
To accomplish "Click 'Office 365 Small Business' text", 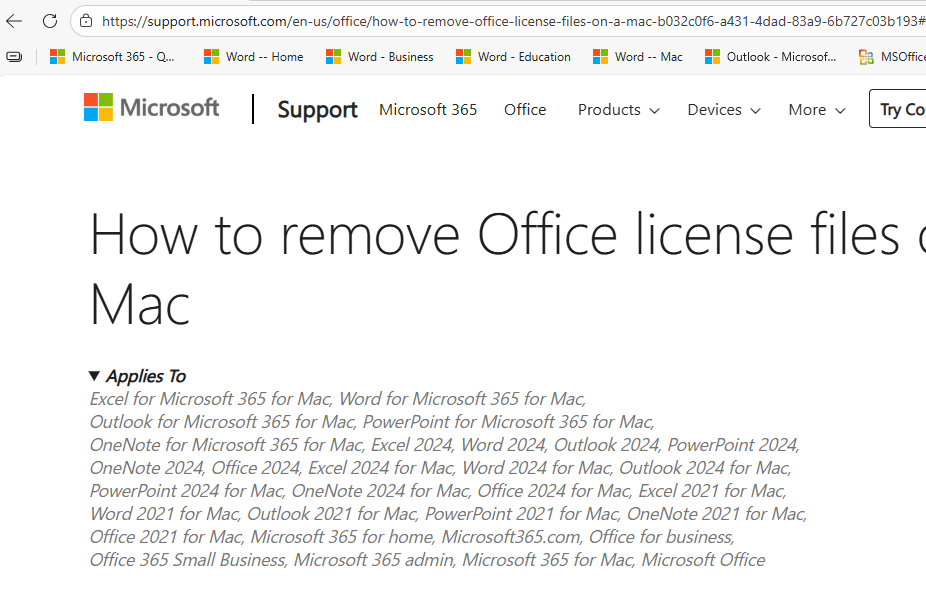I will pyautogui.click(x=187, y=560).
